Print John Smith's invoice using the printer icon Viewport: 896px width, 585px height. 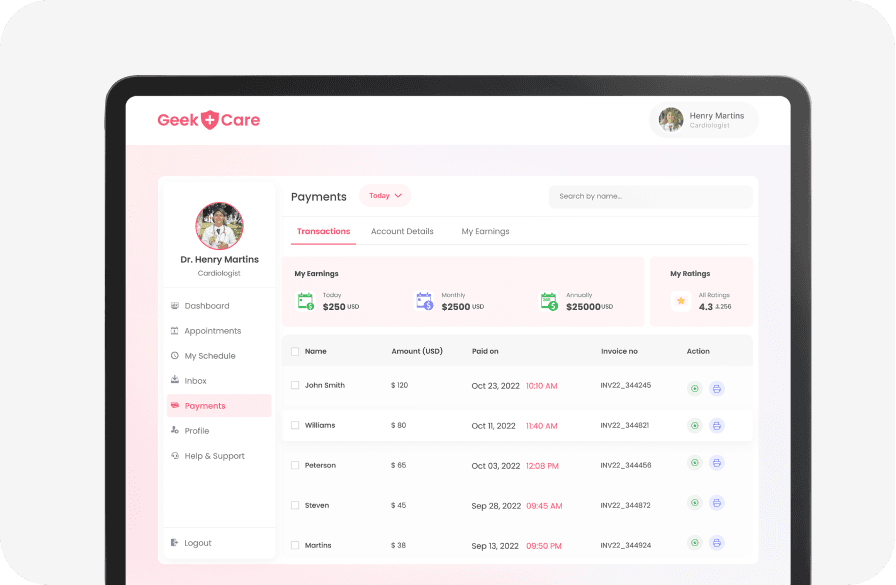717,388
